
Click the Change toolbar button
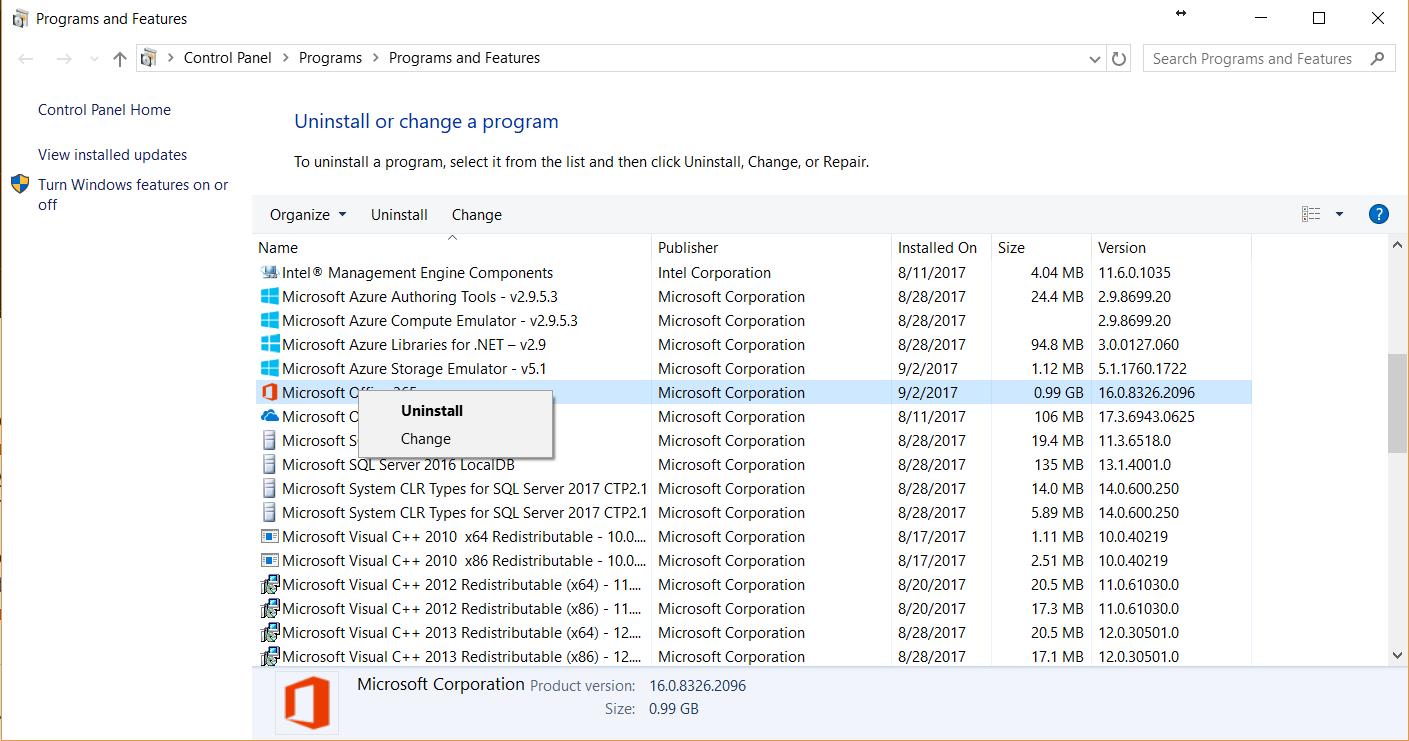coord(477,215)
